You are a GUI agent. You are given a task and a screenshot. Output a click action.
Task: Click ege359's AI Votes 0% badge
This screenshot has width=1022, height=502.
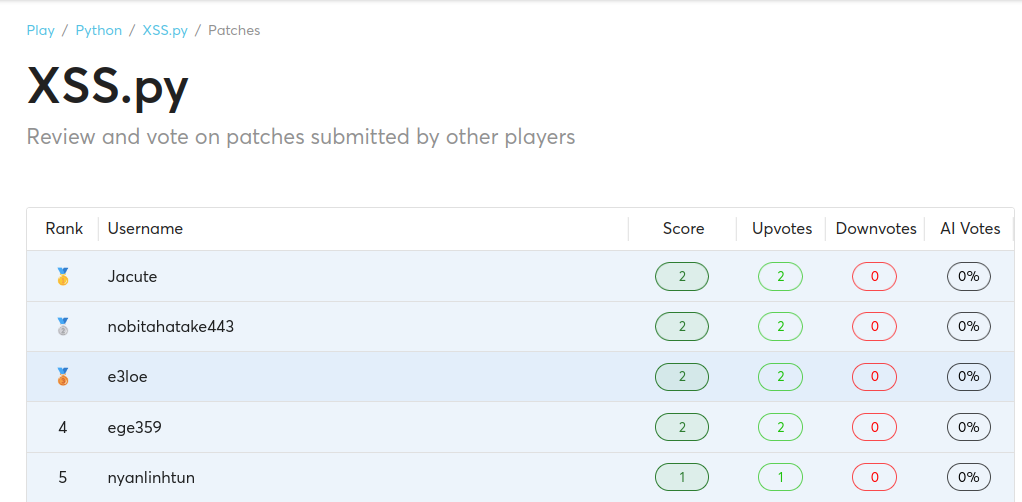click(x=968, y=427)
